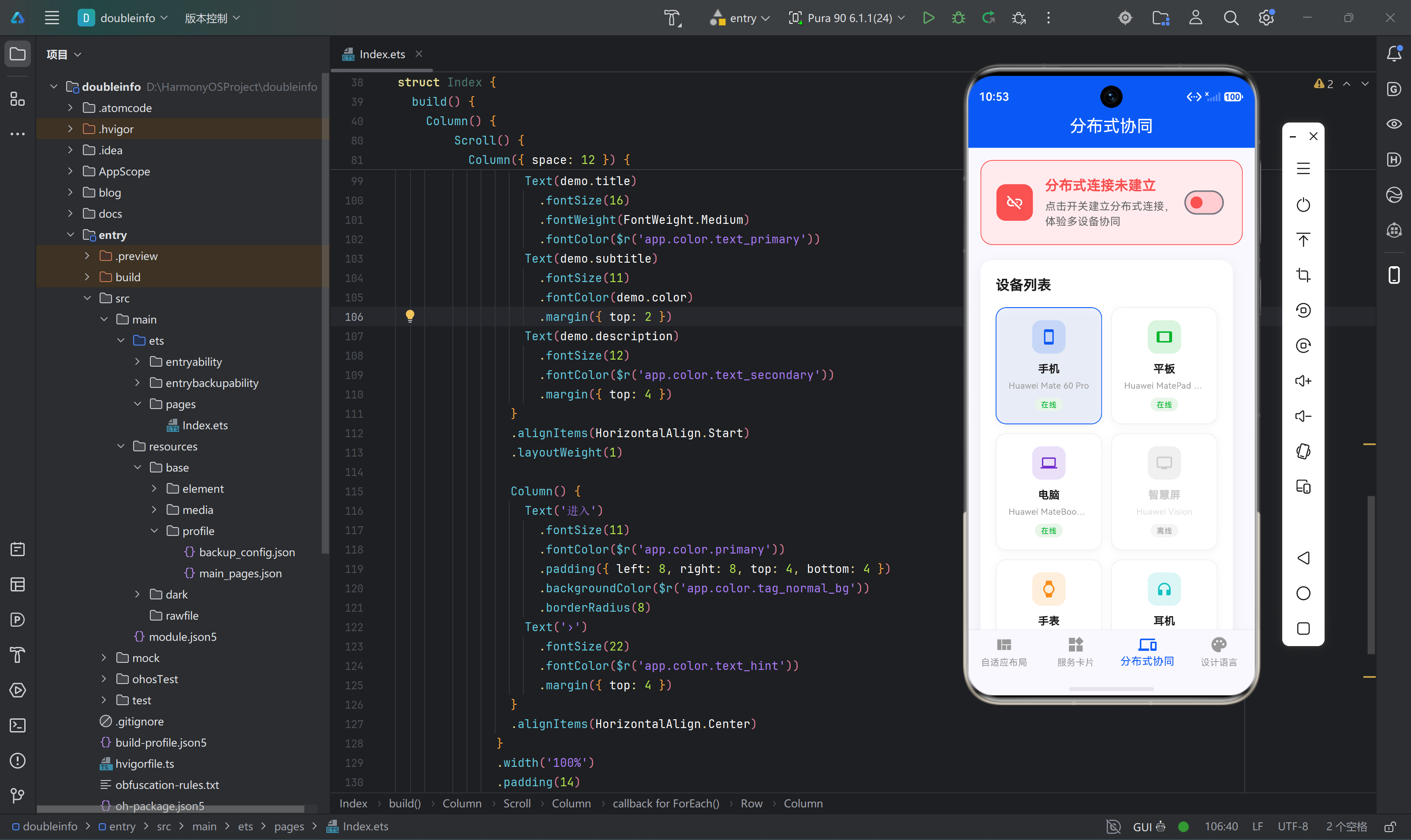The width and height of the screenshot is (1411, 840).
Task: Open the version control branch icon in left sidebar
Action: click(x=18, y=795)
